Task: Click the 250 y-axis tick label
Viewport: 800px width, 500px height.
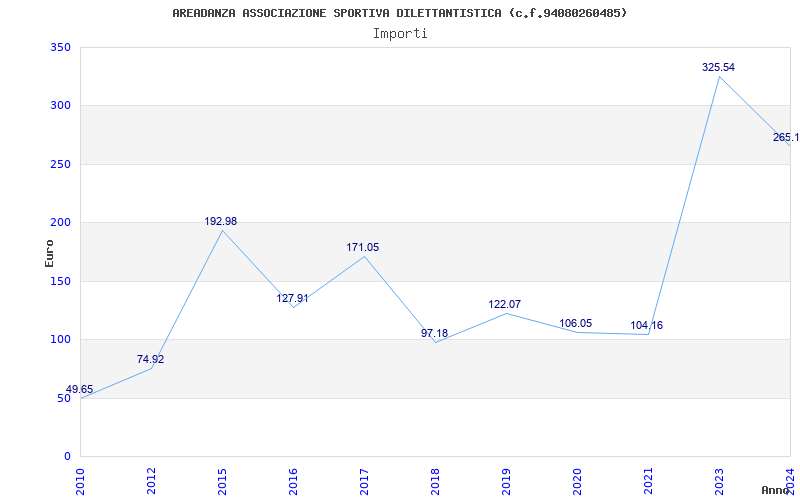Action: (60, 164)
